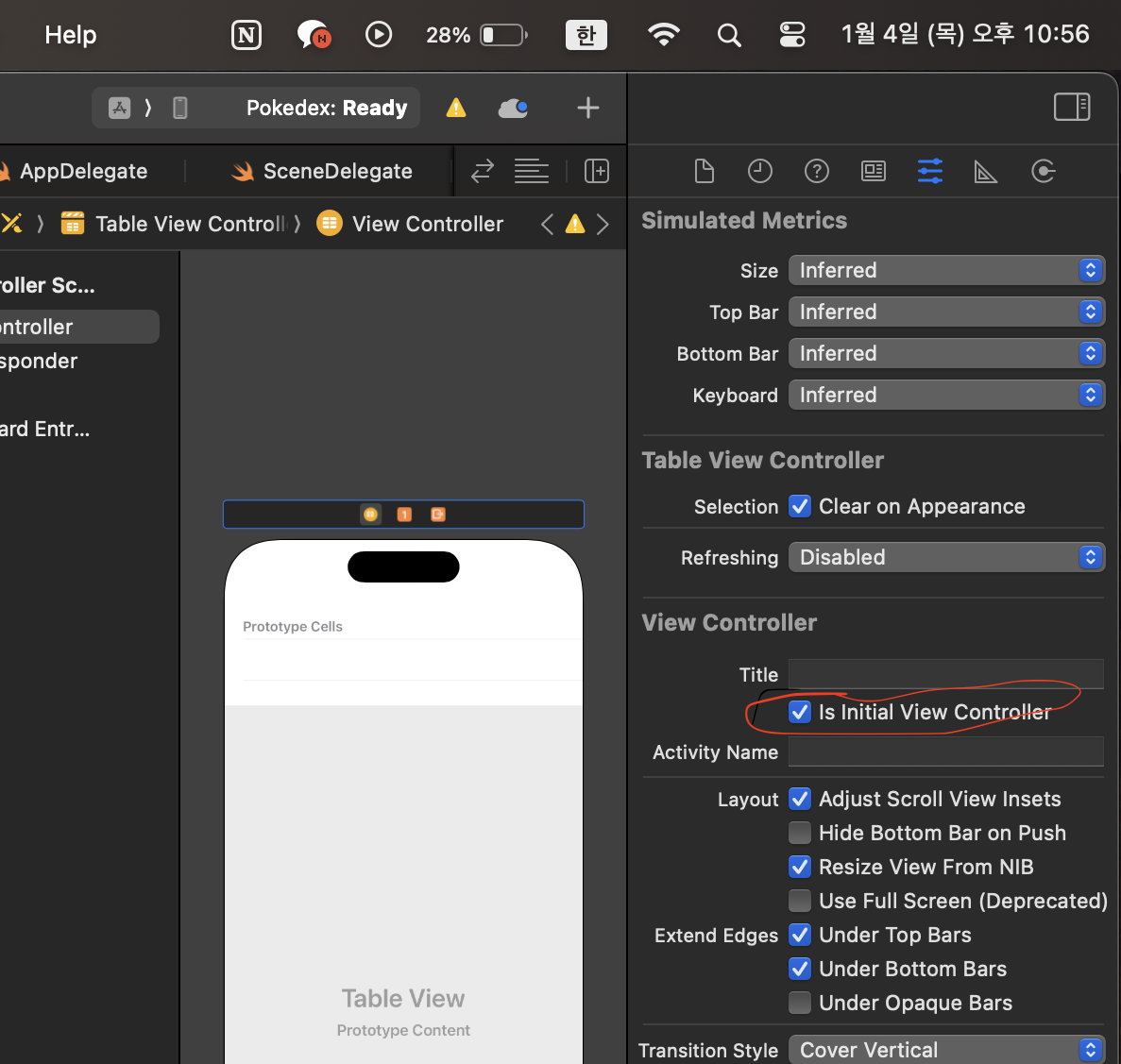Toggle Under Top Bars checkbox
Viewport: 1121px width, 1064px height.
(799, 935)
